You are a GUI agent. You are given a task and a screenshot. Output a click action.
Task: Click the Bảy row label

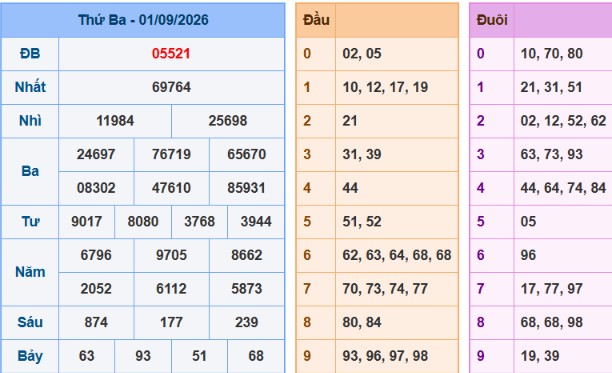30,356
